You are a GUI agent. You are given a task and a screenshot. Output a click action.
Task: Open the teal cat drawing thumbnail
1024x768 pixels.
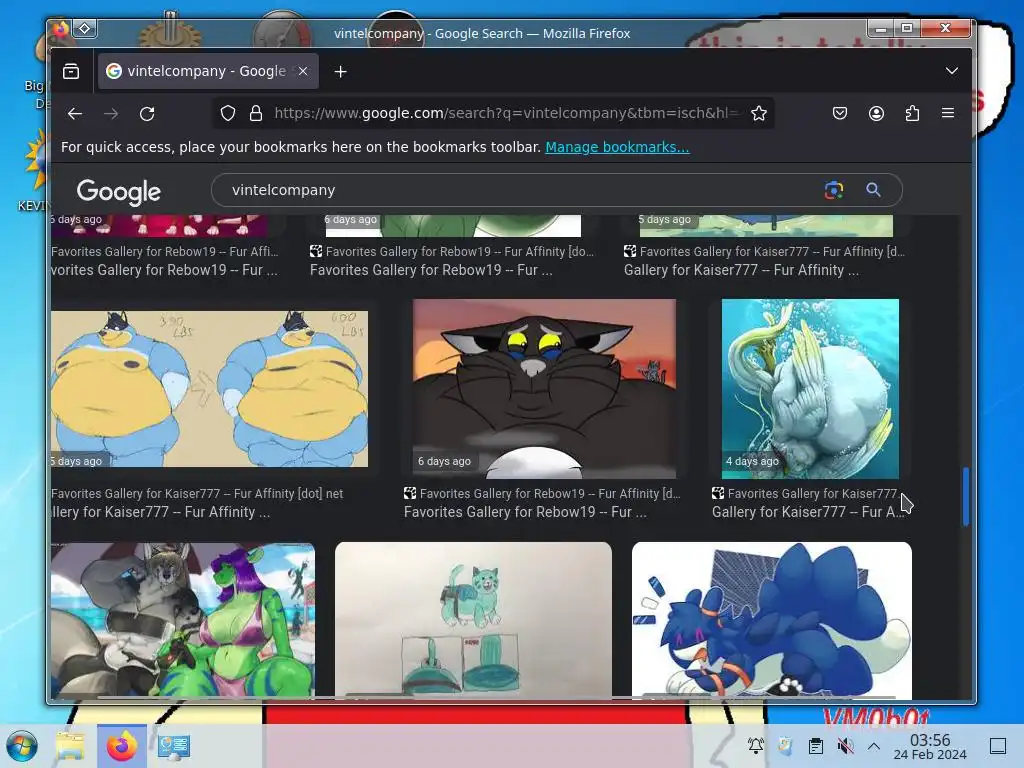pyautogui.click(x=473, y=619)
